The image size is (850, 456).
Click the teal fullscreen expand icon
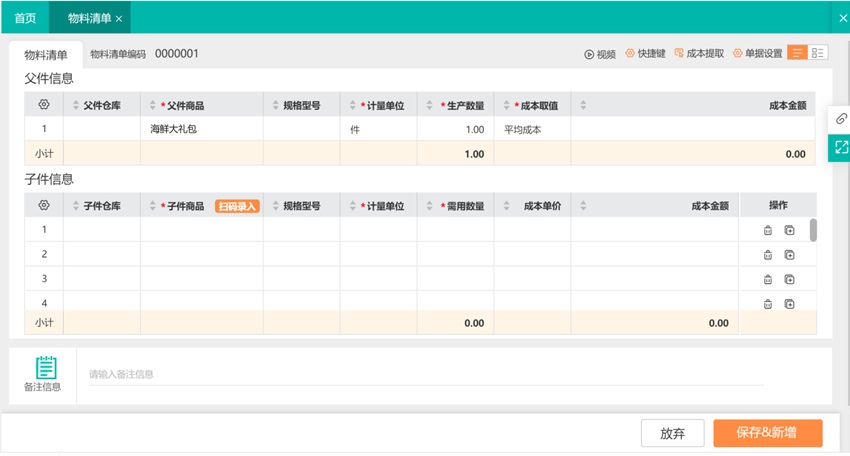(x=840, y=147)
